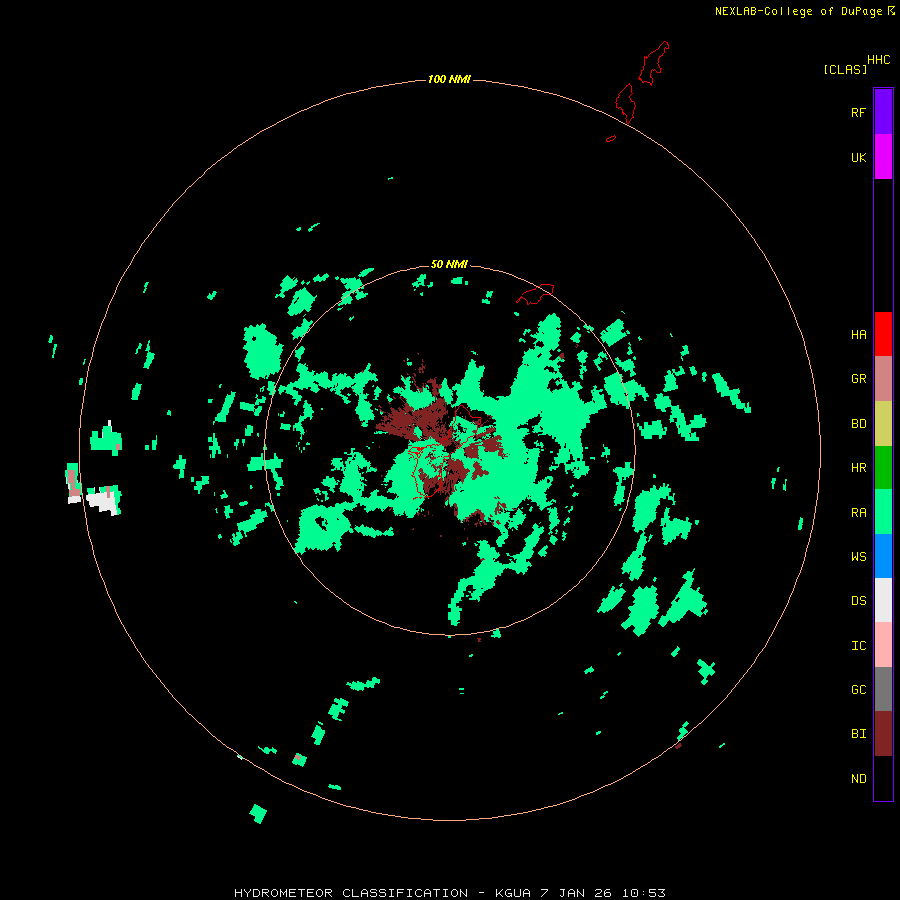
Task: Click the [CLAS] units label
Action: [845, 69]
